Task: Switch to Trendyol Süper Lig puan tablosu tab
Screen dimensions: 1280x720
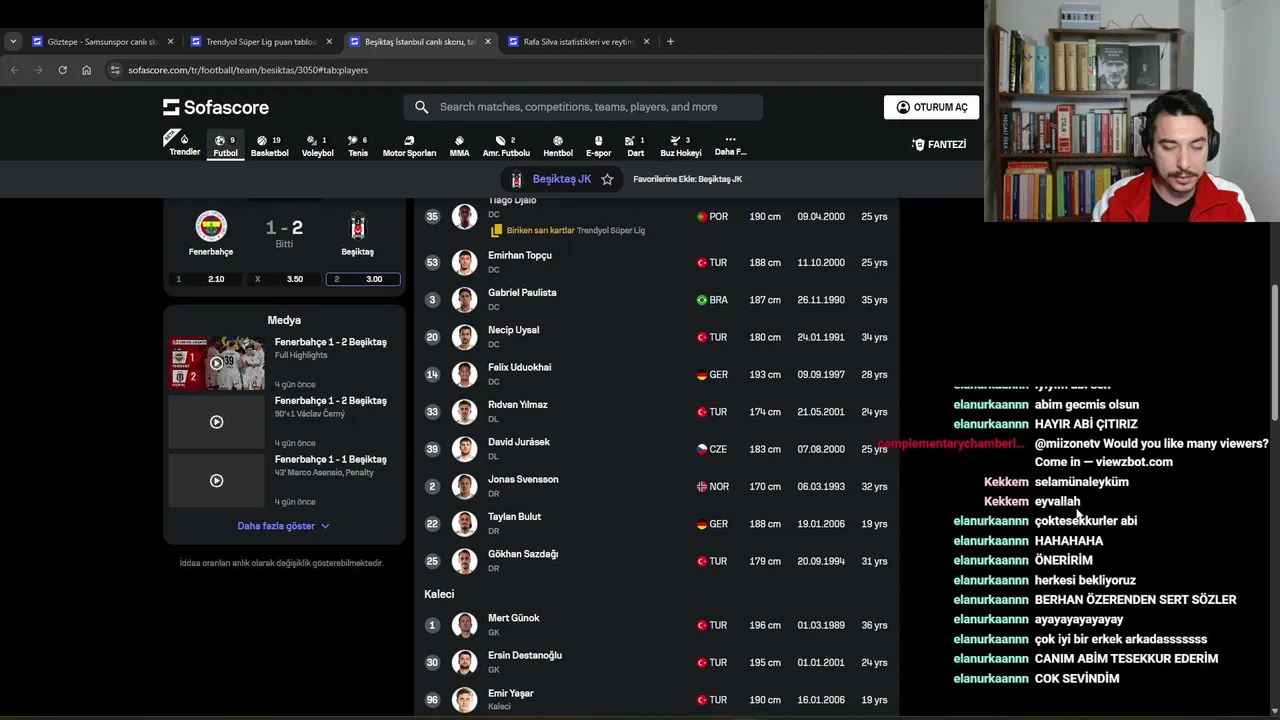Action: (x=260, y=41)
